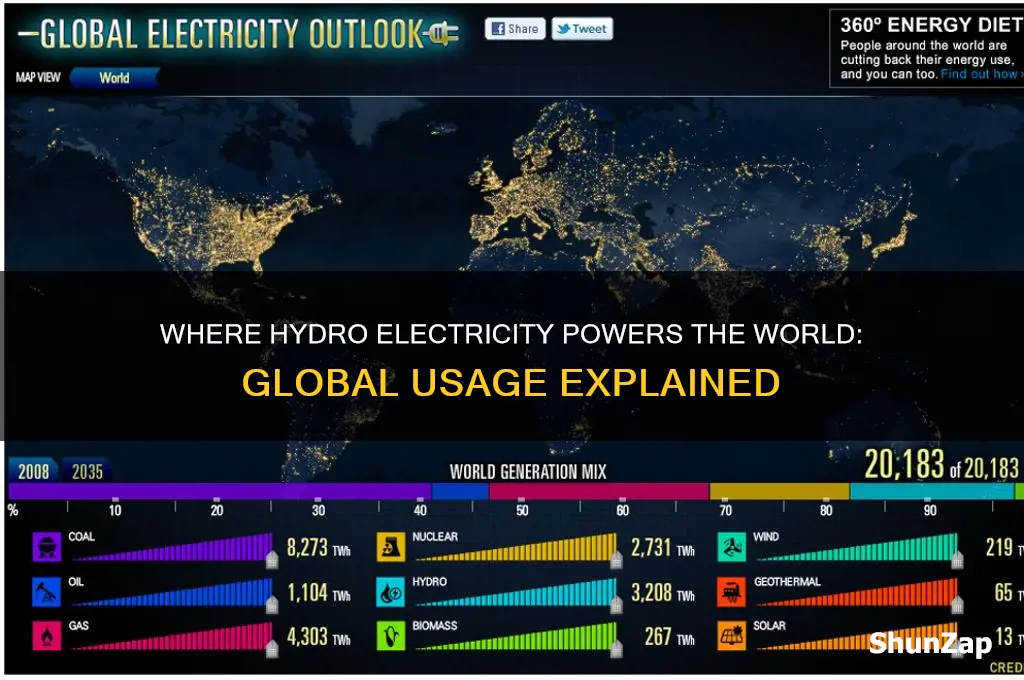Click the 2,731 TWh nuclear value
Screen dimensions: 1024x680
click(663, 548)
